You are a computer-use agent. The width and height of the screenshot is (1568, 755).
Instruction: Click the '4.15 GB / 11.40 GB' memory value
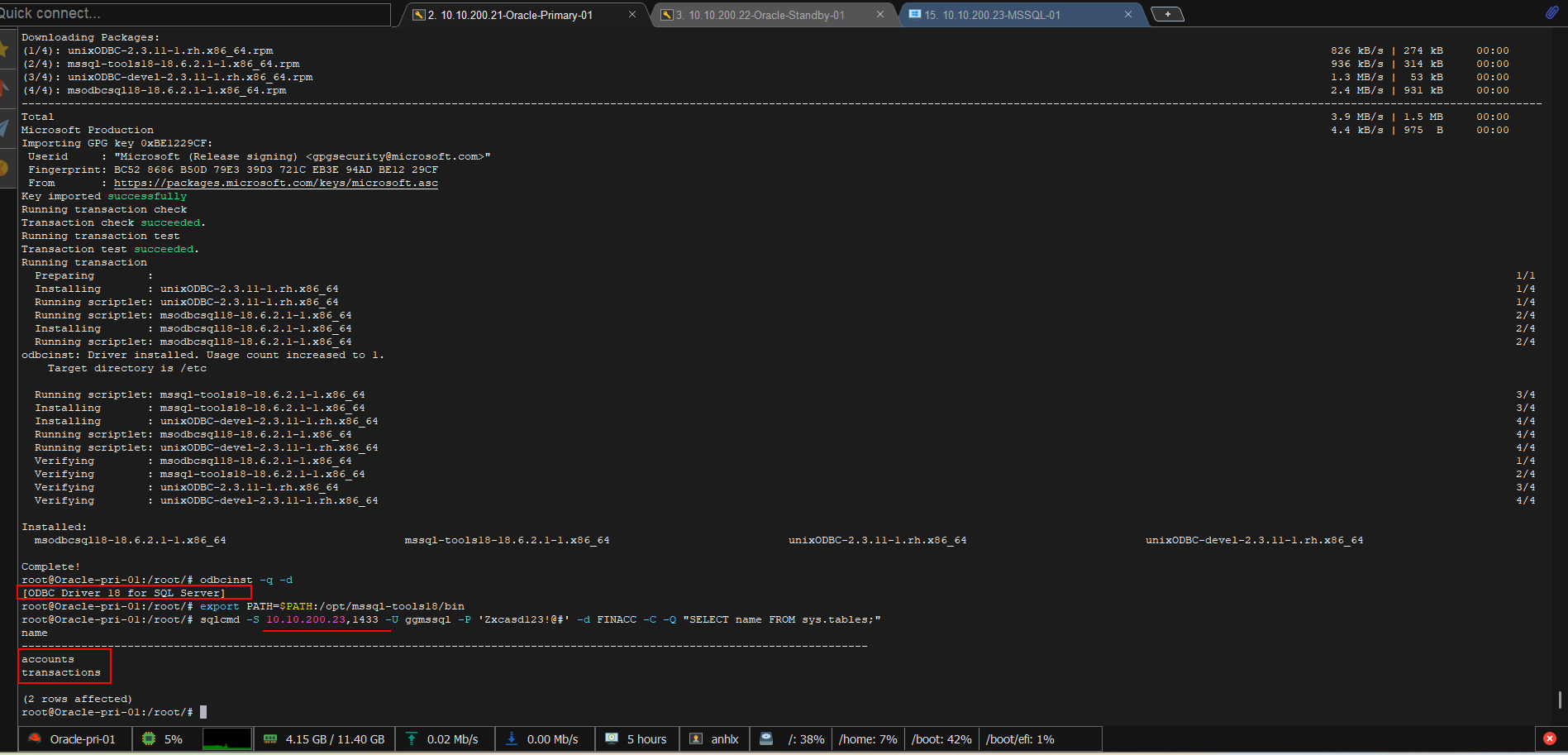pyautogui.click(x=335, y=739)
